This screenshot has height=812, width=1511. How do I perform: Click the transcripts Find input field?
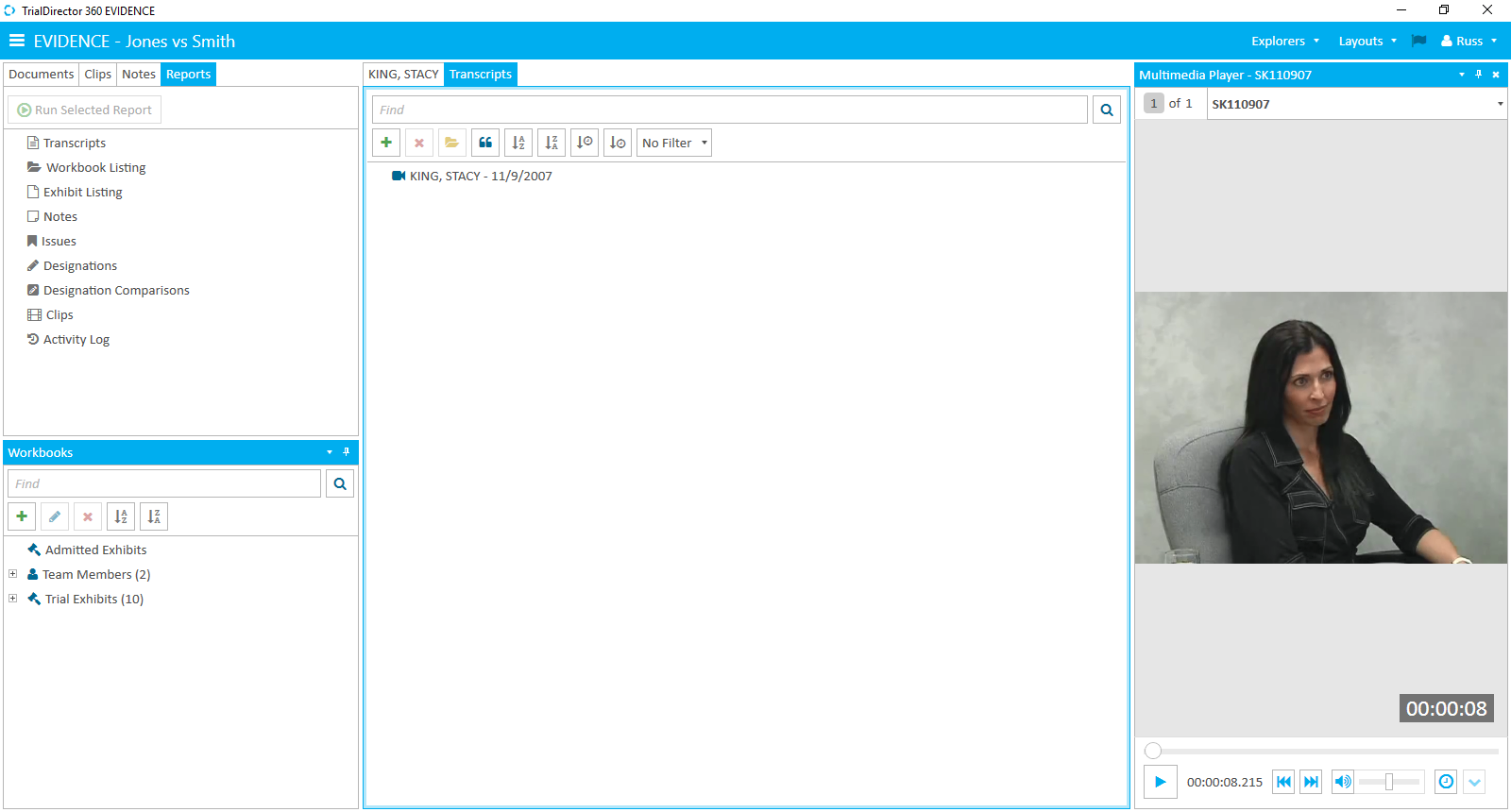pyautogui.click(x=730, y=110)
